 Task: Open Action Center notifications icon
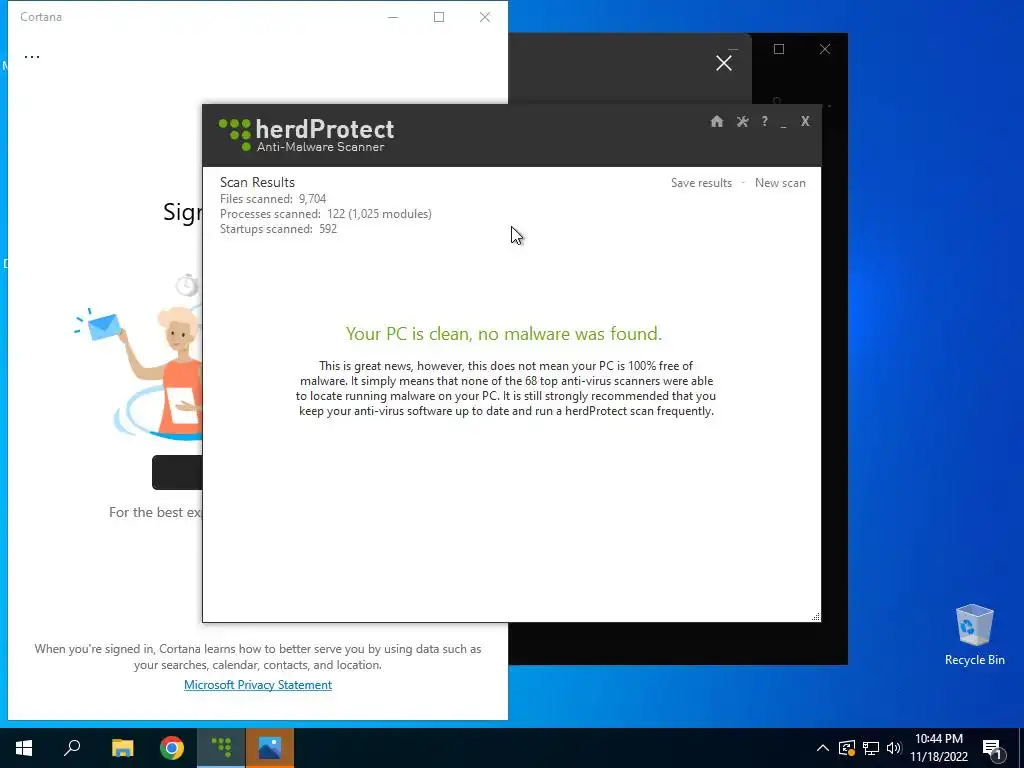pyautogui.click(x=993, y=749)
